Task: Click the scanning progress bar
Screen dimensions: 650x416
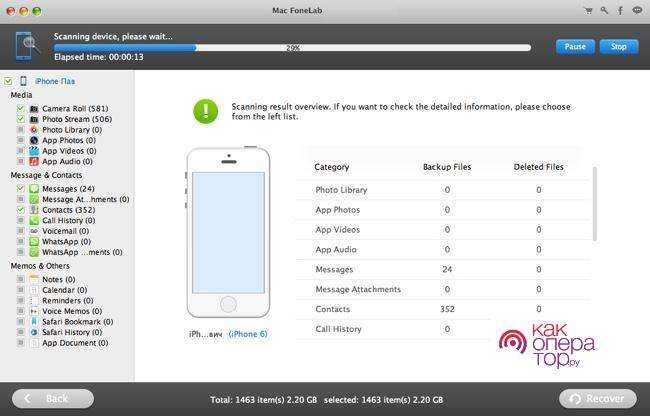Action: (292, 48)
